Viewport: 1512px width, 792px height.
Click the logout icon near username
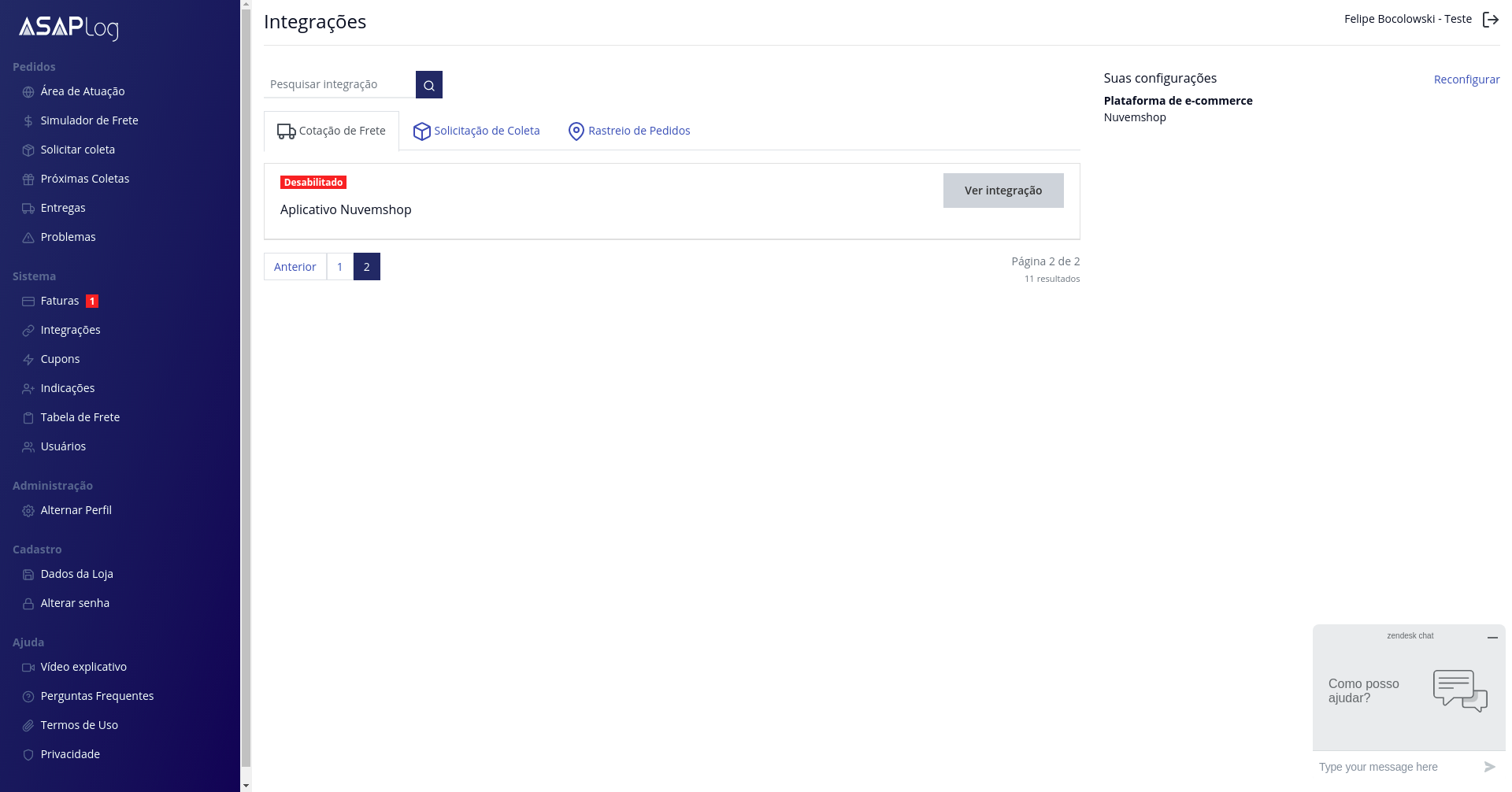(1490, 20)
